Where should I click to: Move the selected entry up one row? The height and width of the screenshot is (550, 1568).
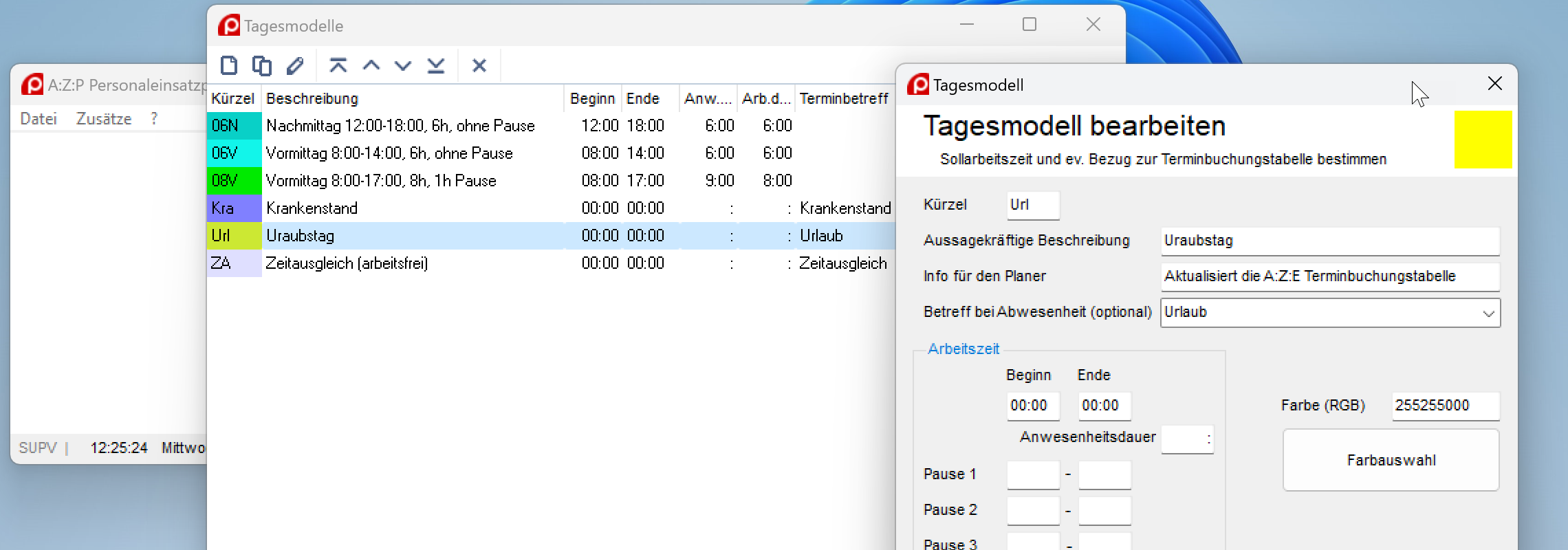371,66
